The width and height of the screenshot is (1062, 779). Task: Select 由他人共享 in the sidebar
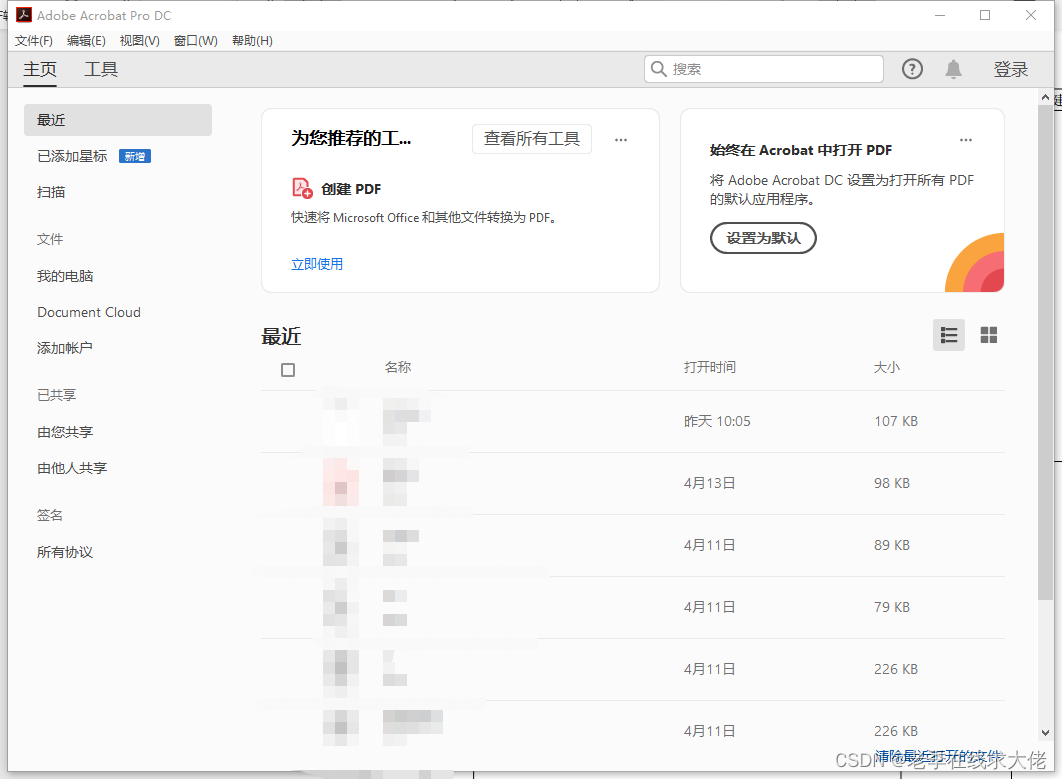72,468
